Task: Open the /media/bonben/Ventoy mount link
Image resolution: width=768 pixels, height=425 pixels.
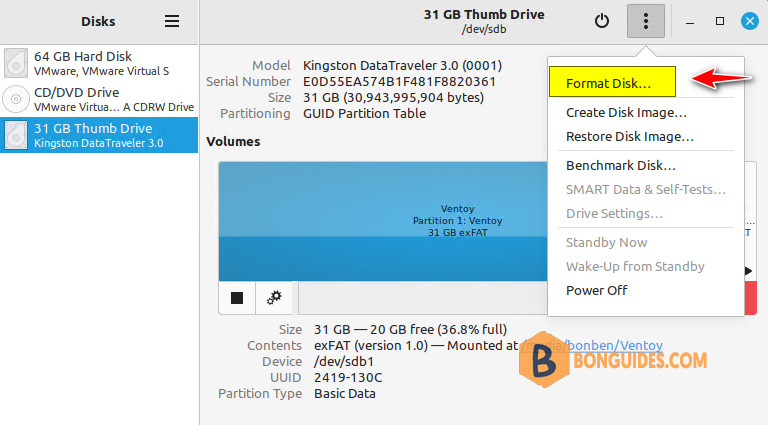Action: click(x=591, y=346)
